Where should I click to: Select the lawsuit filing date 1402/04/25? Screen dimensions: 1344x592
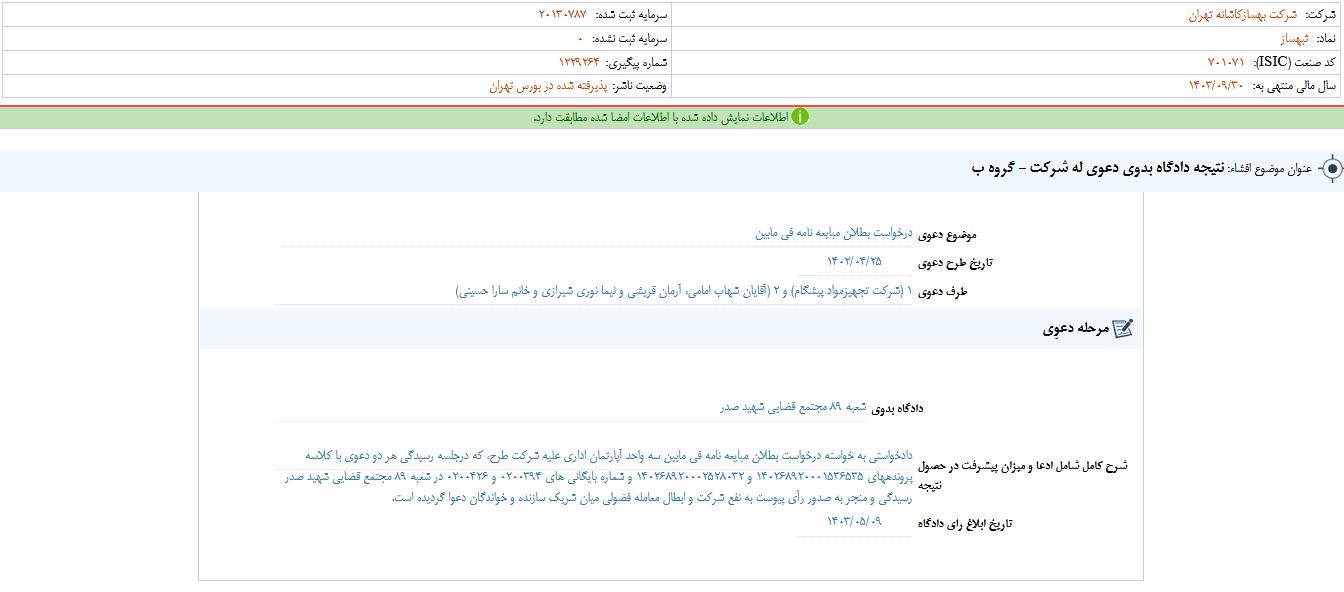(x=854, y=262)
